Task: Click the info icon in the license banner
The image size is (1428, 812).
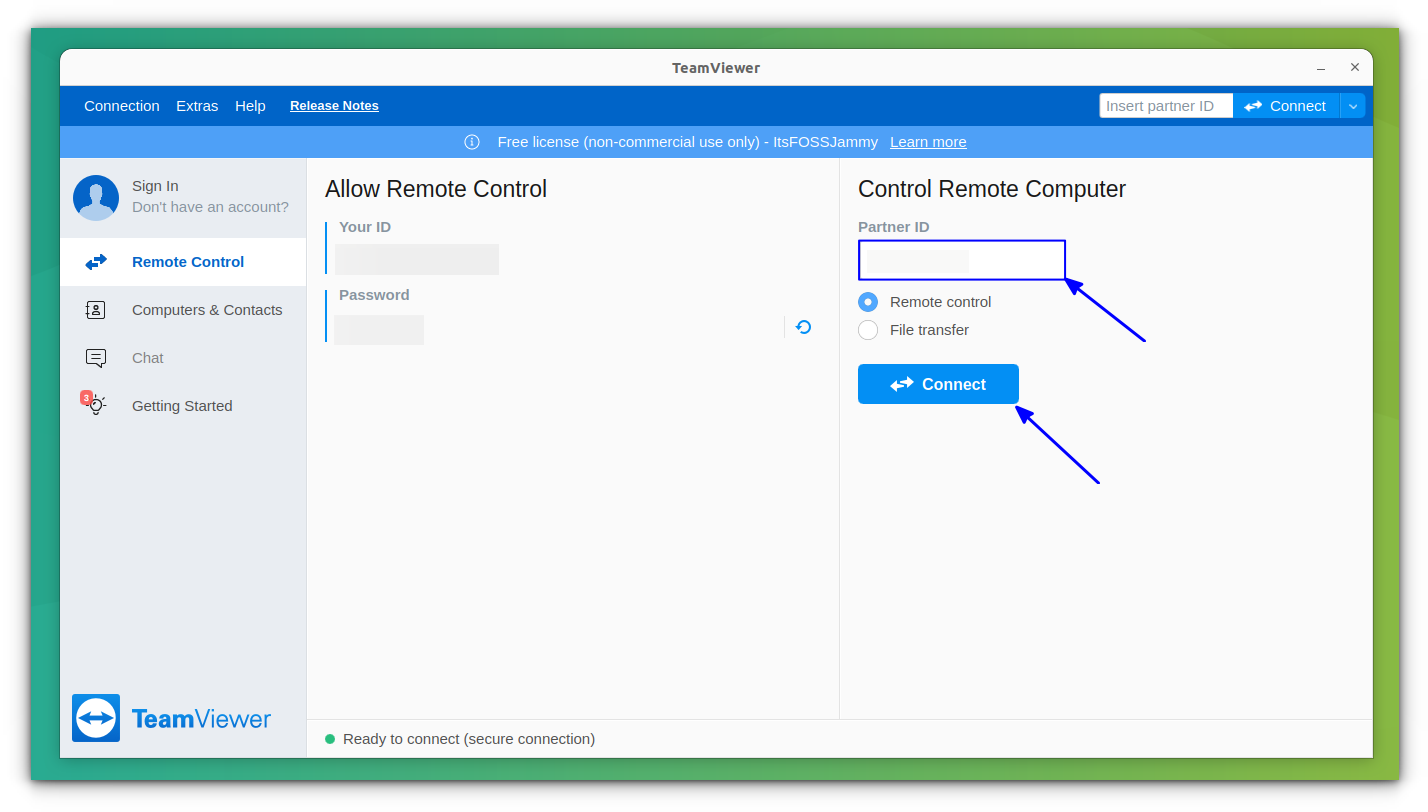Action: [471, 142]
